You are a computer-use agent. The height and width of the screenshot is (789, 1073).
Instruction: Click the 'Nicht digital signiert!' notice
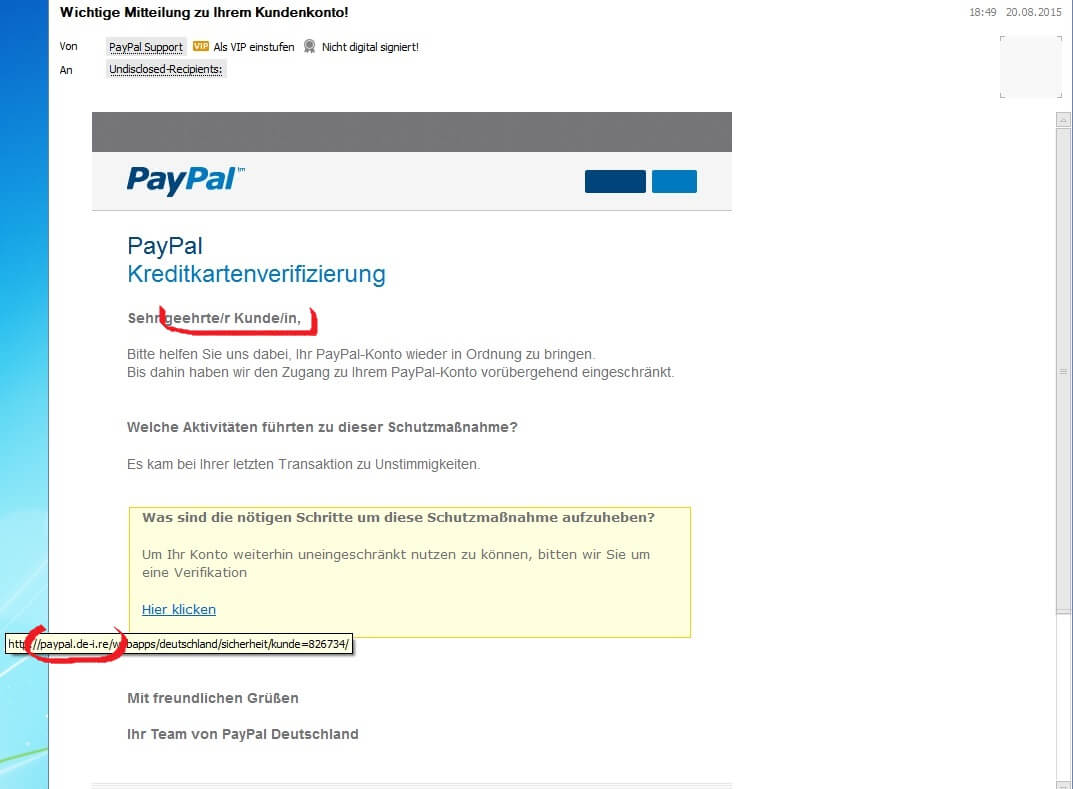coord(370,47)
